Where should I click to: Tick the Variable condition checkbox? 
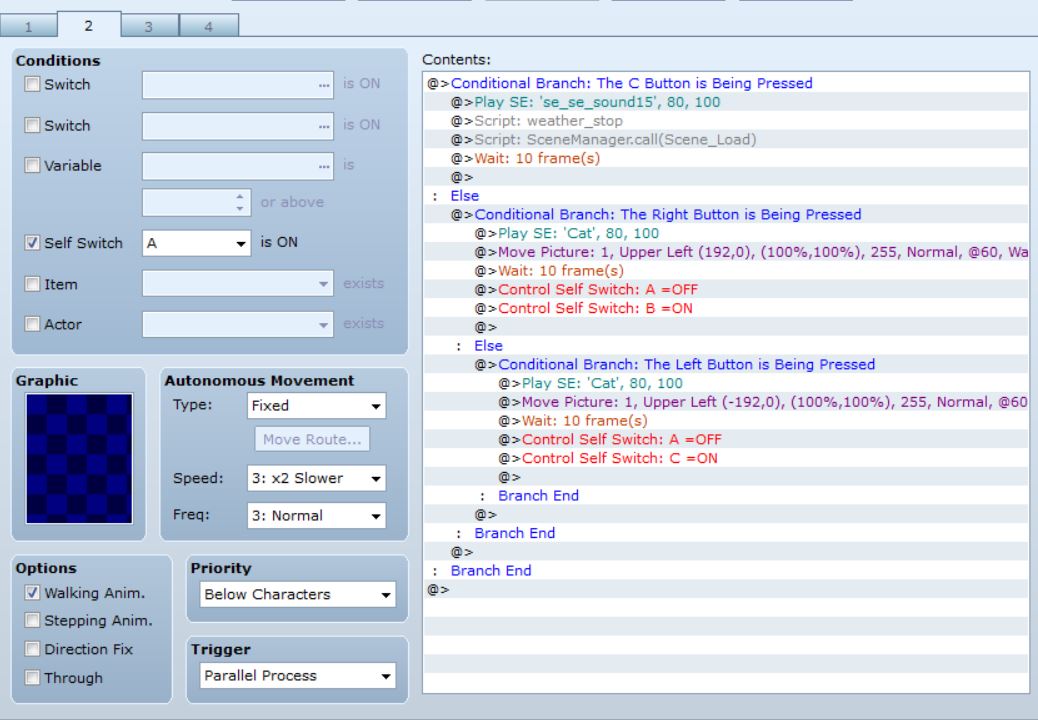pos(32,165)
